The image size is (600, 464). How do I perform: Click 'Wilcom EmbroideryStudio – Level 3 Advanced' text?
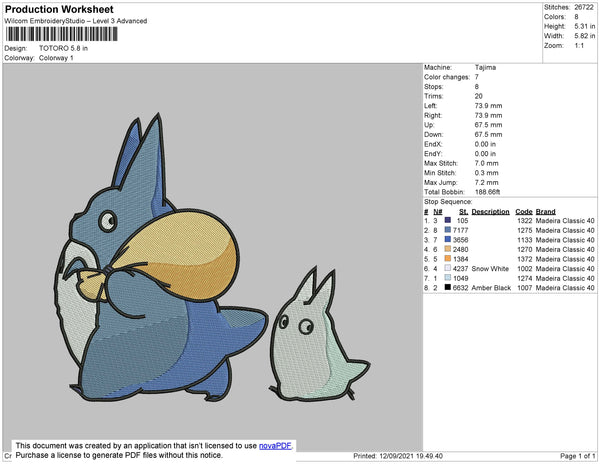[76, 21]
